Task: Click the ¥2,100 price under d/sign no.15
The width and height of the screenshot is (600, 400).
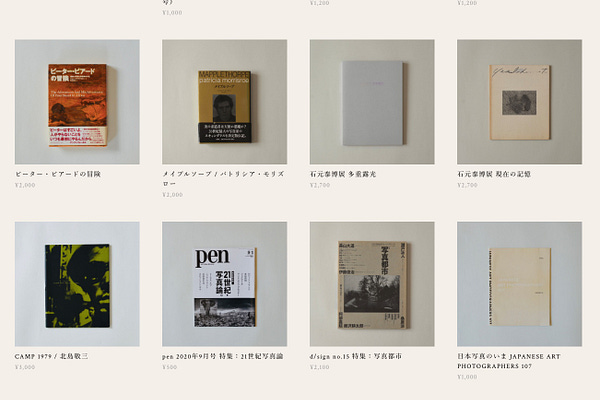Action: pyautogui.click(x=320, y=367)
